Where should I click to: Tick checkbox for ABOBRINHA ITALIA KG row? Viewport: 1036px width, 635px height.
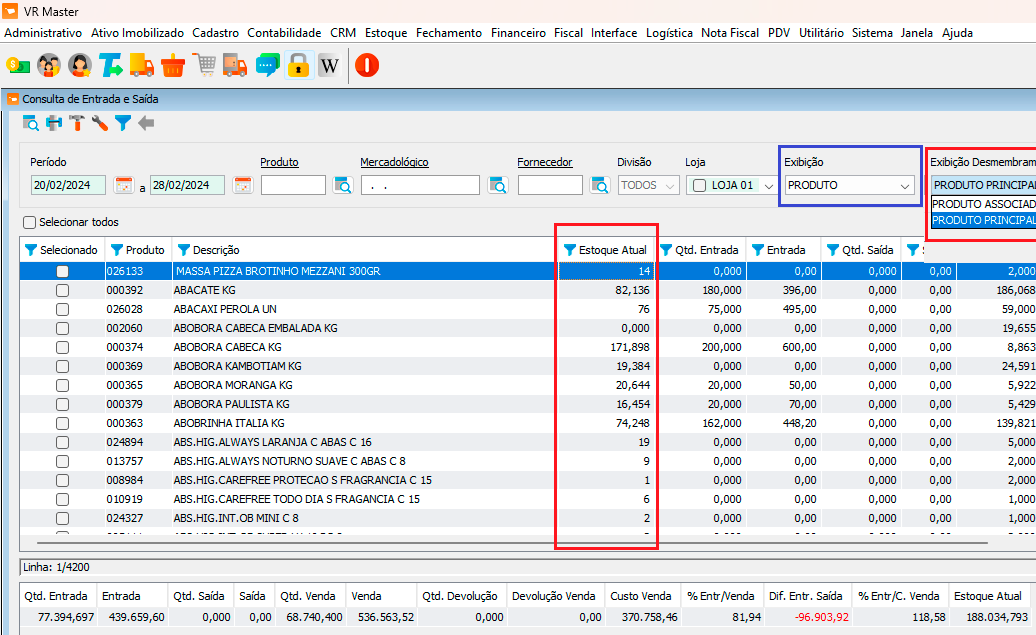[x=63, y=423]
